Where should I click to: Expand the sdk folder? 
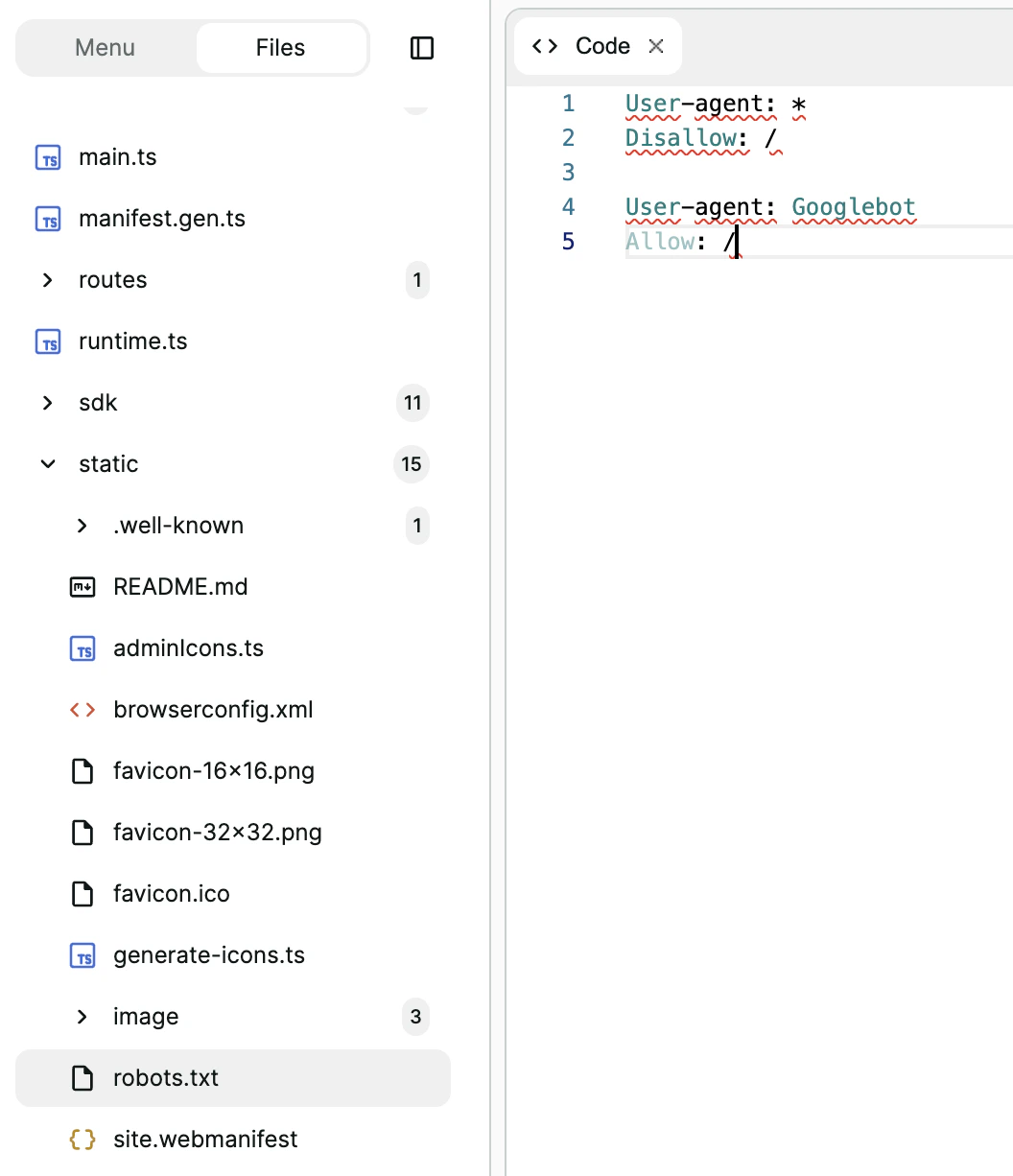[x=48, y=403]
